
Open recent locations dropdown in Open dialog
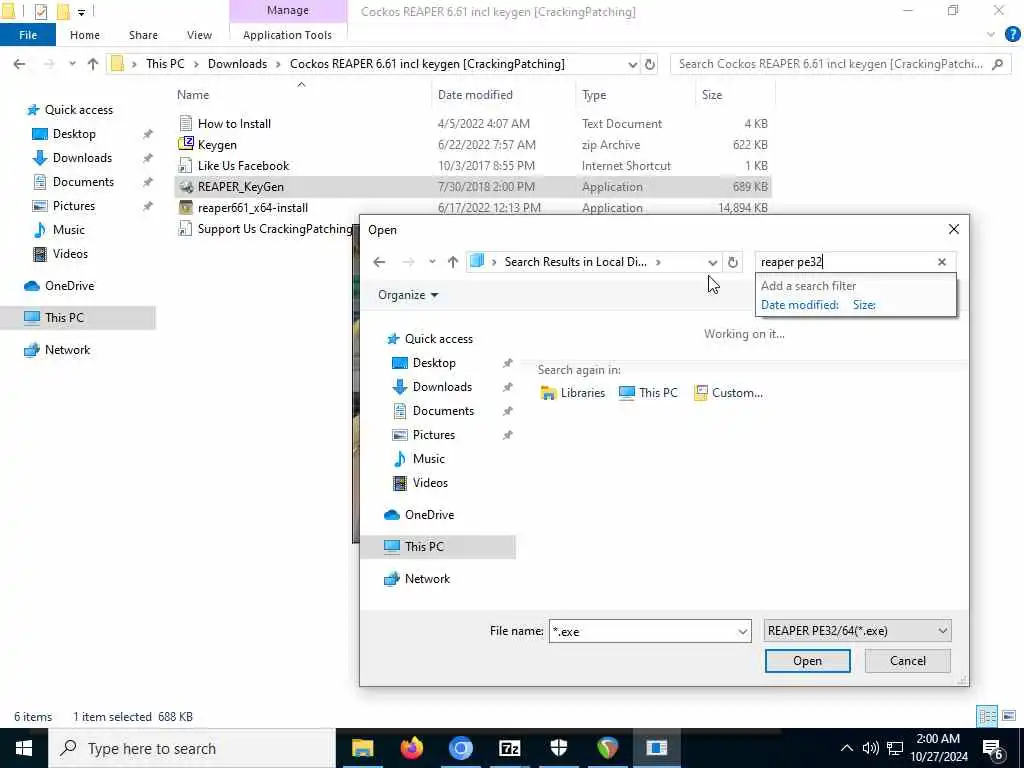pyautogui.click(x=432, y=262)
